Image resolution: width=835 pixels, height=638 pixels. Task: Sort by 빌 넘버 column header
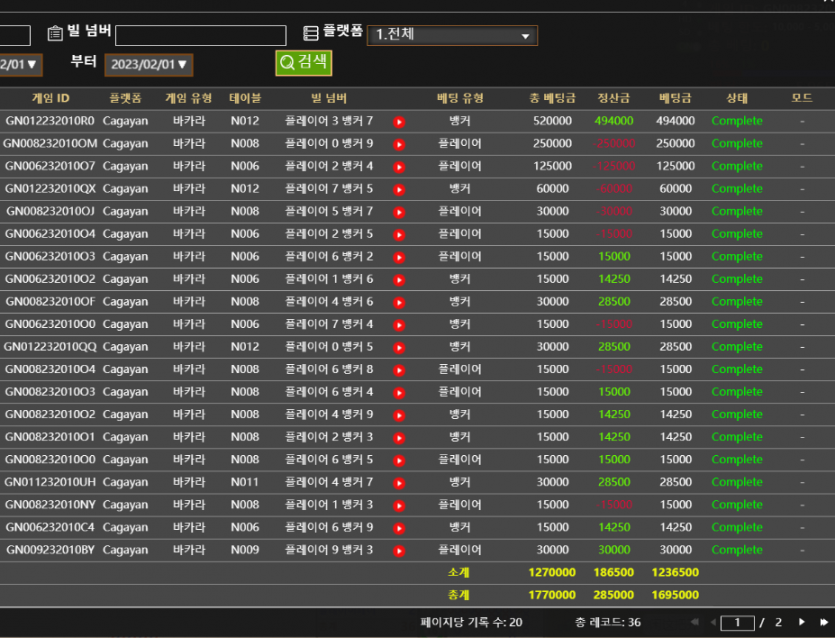[329, 98]
